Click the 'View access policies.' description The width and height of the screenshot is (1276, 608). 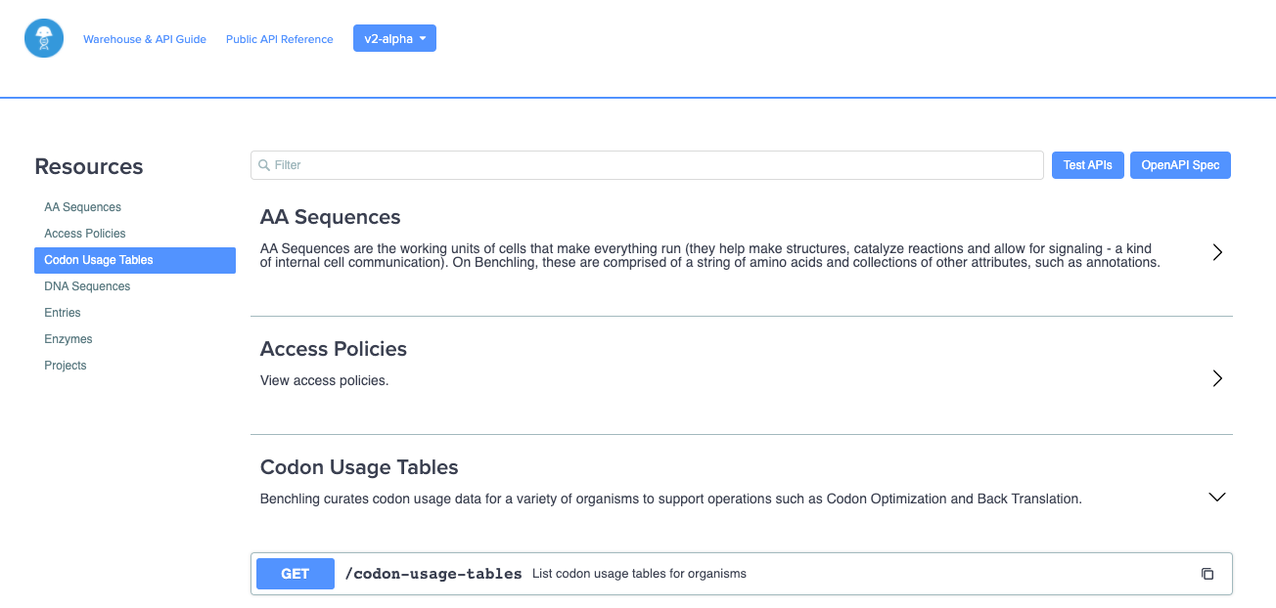point(324,381)
